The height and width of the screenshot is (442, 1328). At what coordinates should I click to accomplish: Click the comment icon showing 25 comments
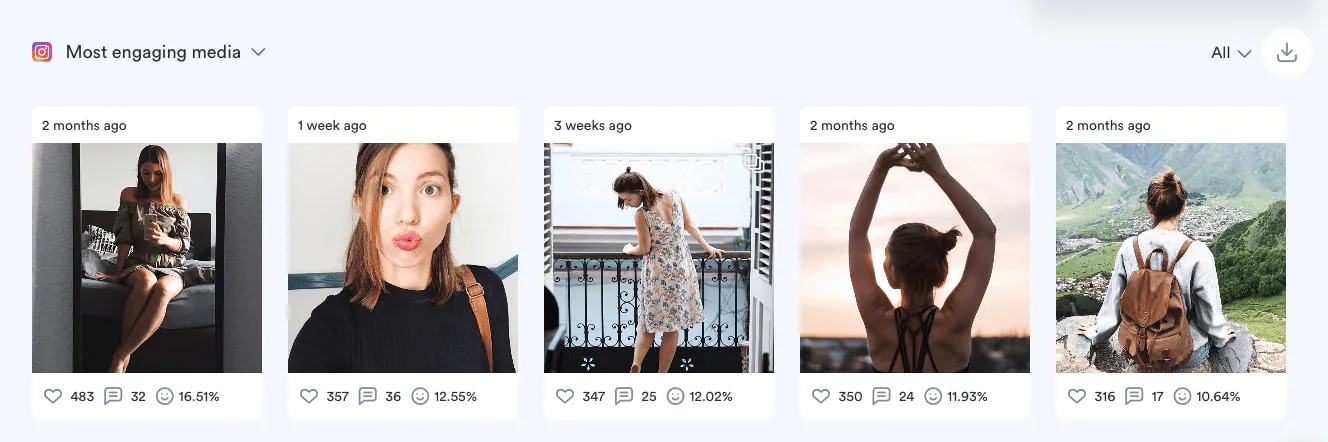click(624, 397)
